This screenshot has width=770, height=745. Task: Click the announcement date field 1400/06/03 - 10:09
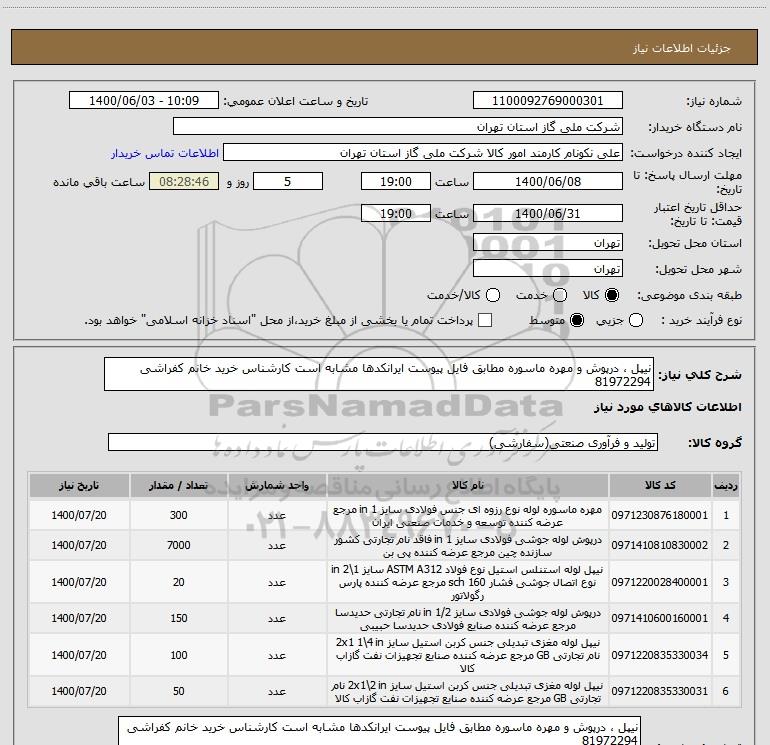pos(144,101)
